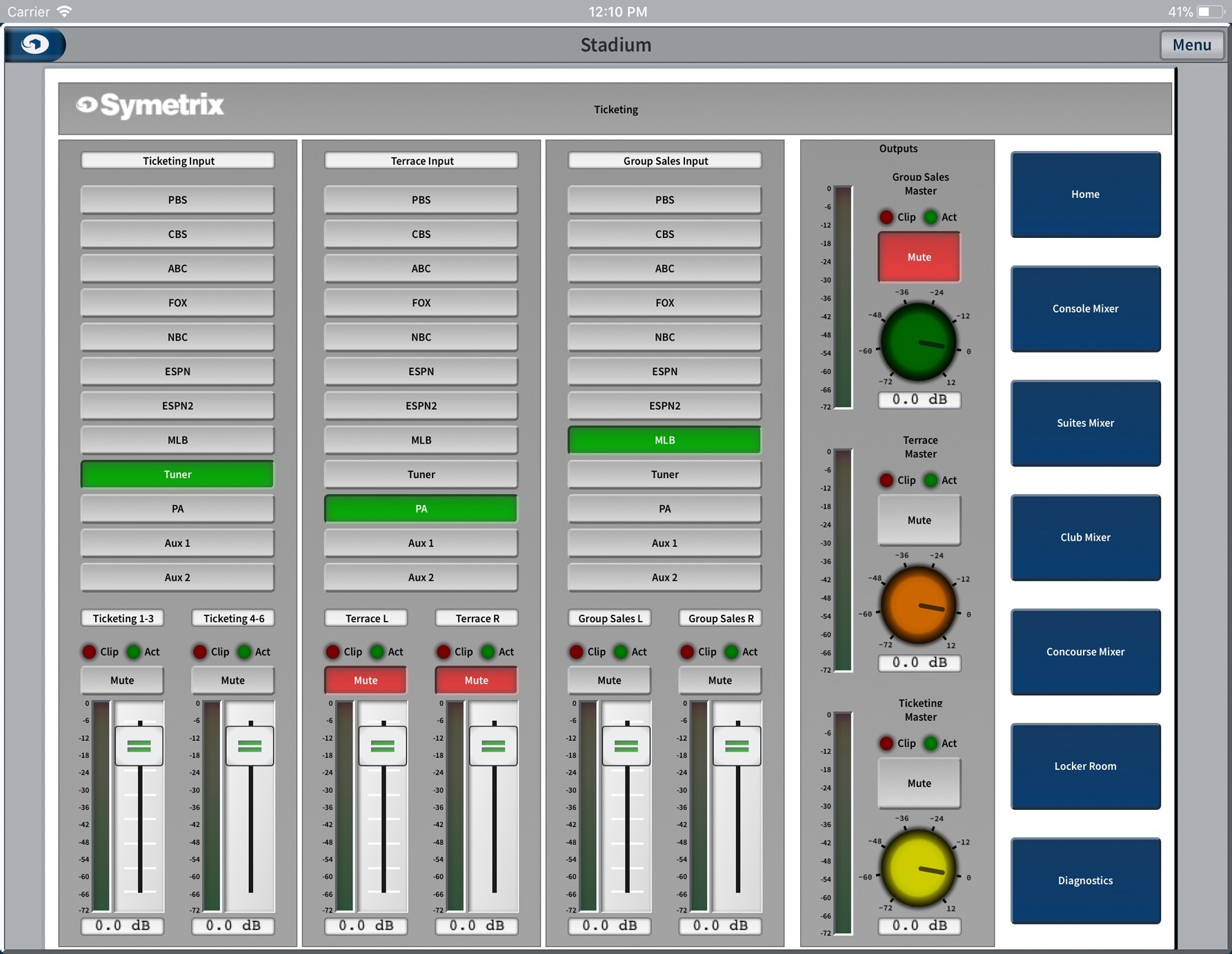1232x954 pixels.
Task: Open the Diagnostics page
Action: point(1085,881)
